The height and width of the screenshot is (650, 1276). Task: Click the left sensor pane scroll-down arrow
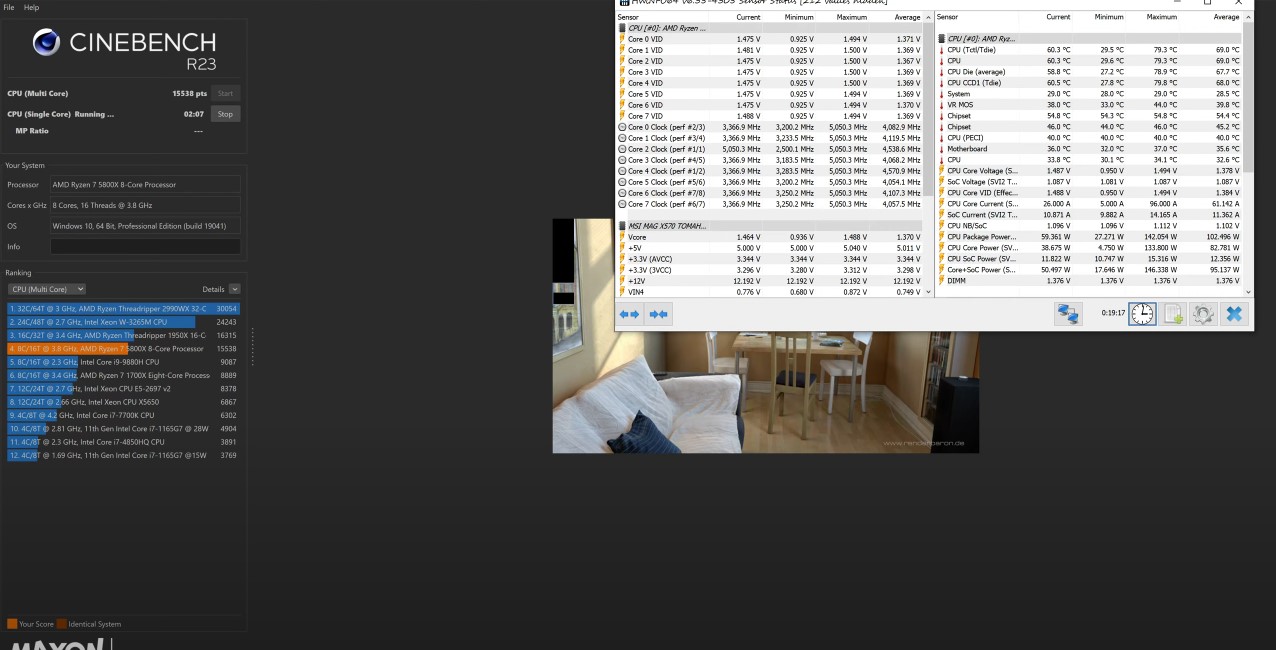click(x=927, y=292)
